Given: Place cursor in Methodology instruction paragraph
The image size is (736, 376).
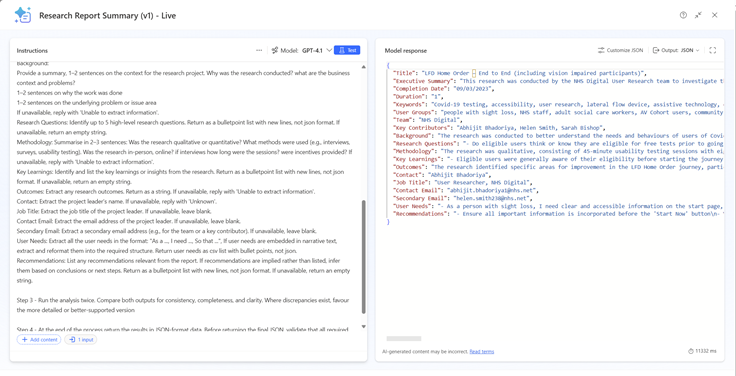Looking at the screenshot, I should tap(184, 151).
